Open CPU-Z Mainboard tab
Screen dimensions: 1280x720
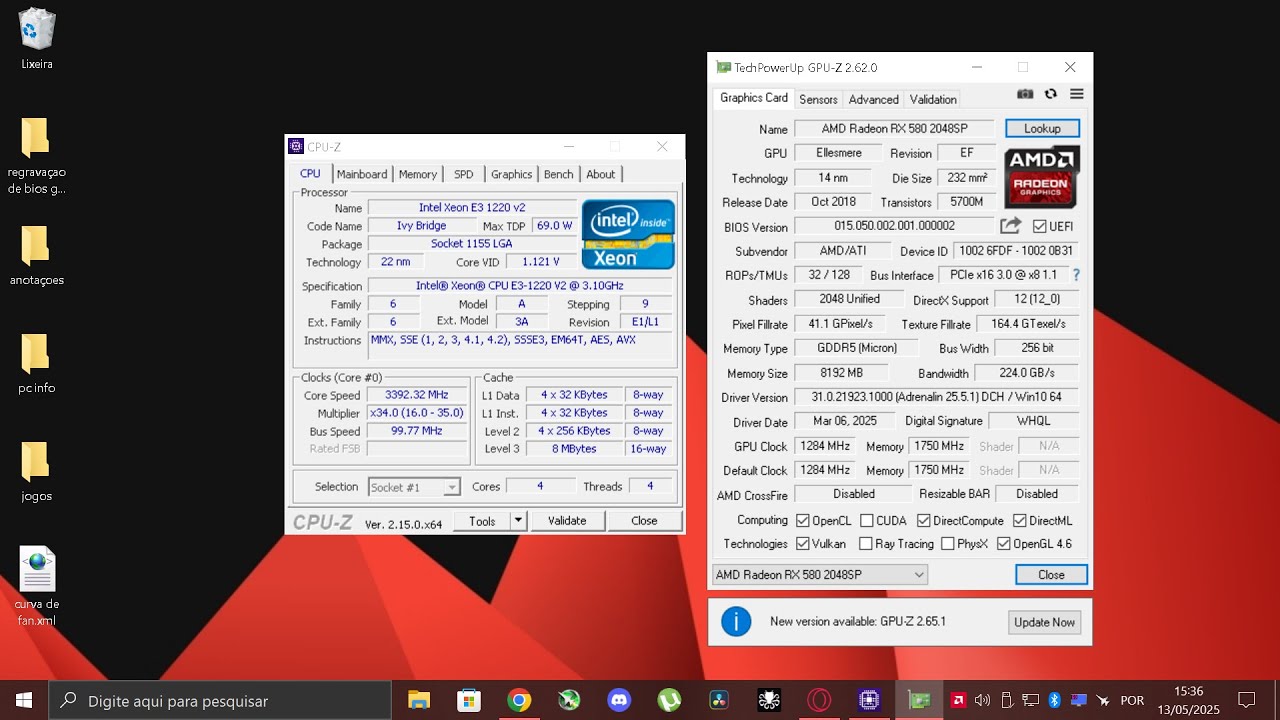[x=361, y=174]
